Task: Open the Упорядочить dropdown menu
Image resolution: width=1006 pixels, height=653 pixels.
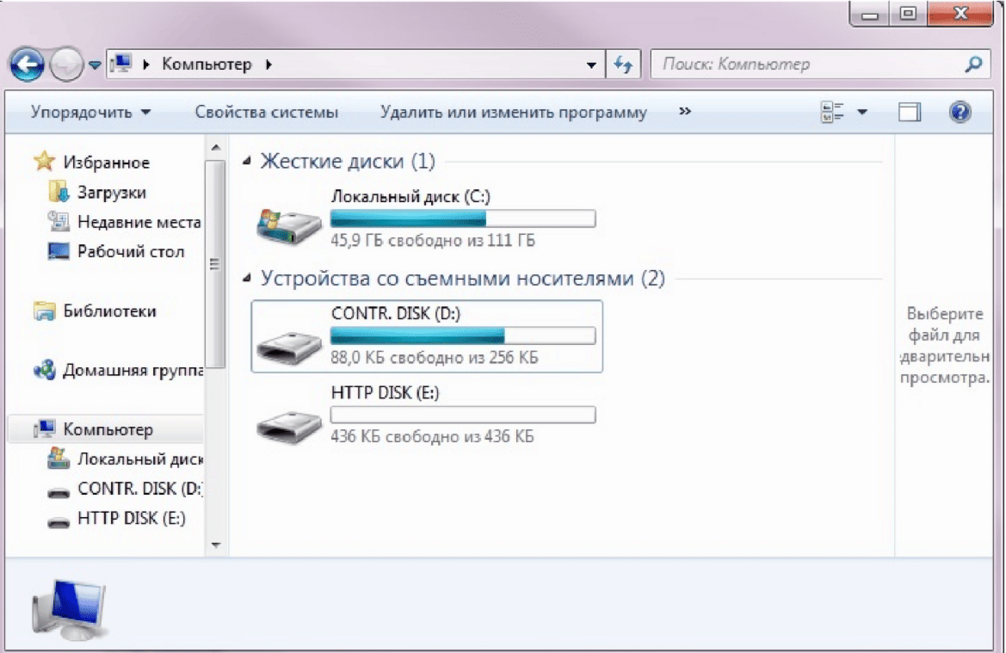Action: click(x=90, y=112)
